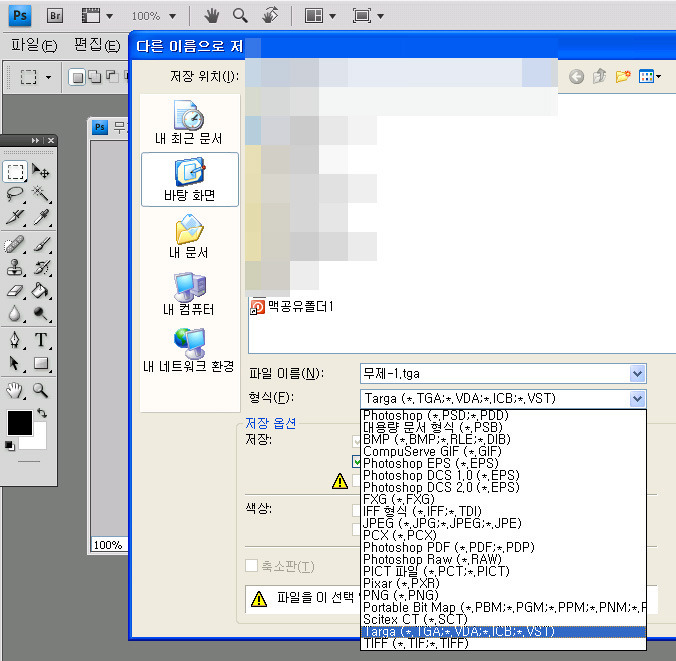Select the Move tool

pyautogui.click(x=41, y=172)
